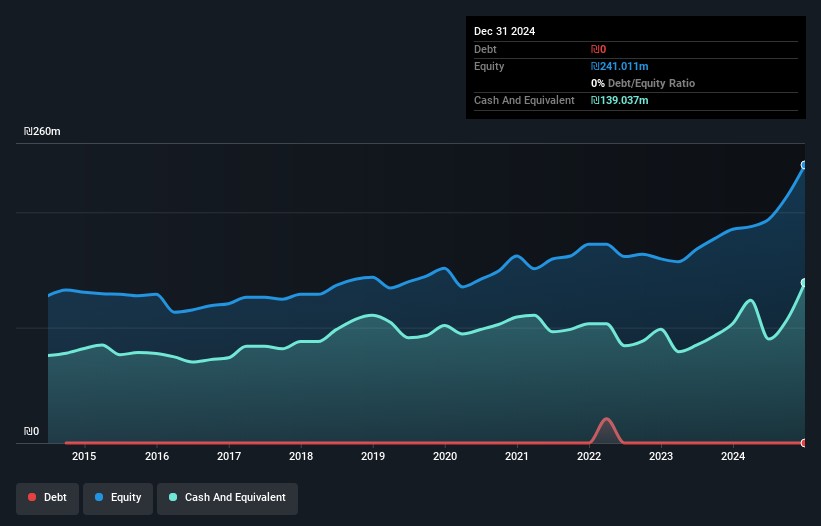This screenshot has height=526, width=821.
Task: Click the red Debt legend dot
Action: coord(32,497)
